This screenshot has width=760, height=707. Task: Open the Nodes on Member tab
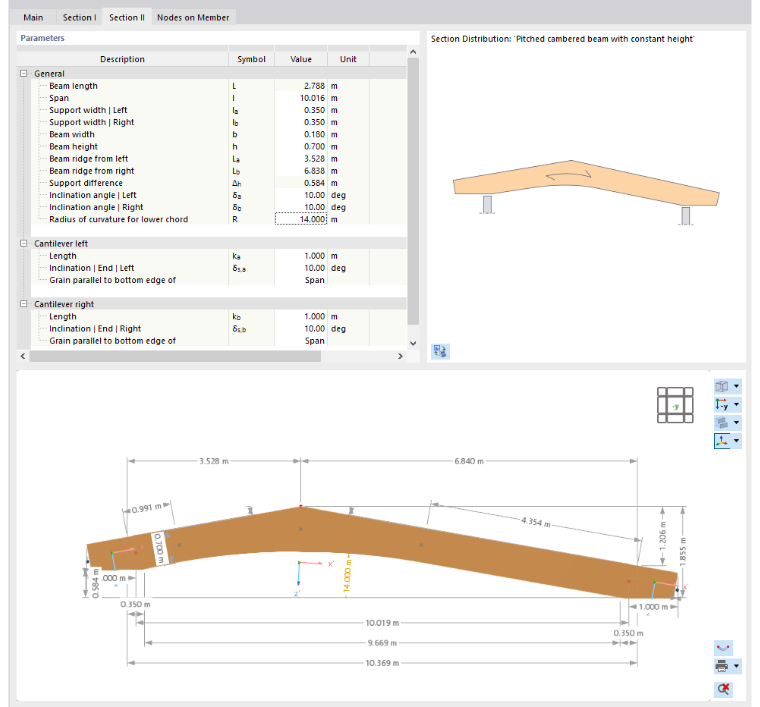pos(193,17)
